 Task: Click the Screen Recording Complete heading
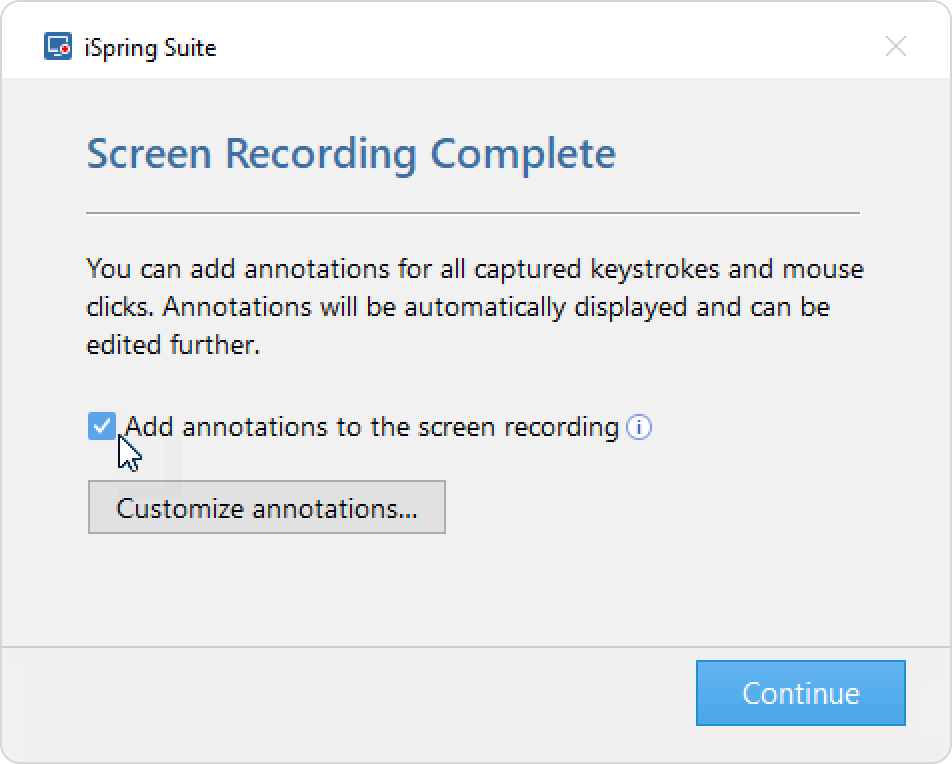(x=351, y=154)
